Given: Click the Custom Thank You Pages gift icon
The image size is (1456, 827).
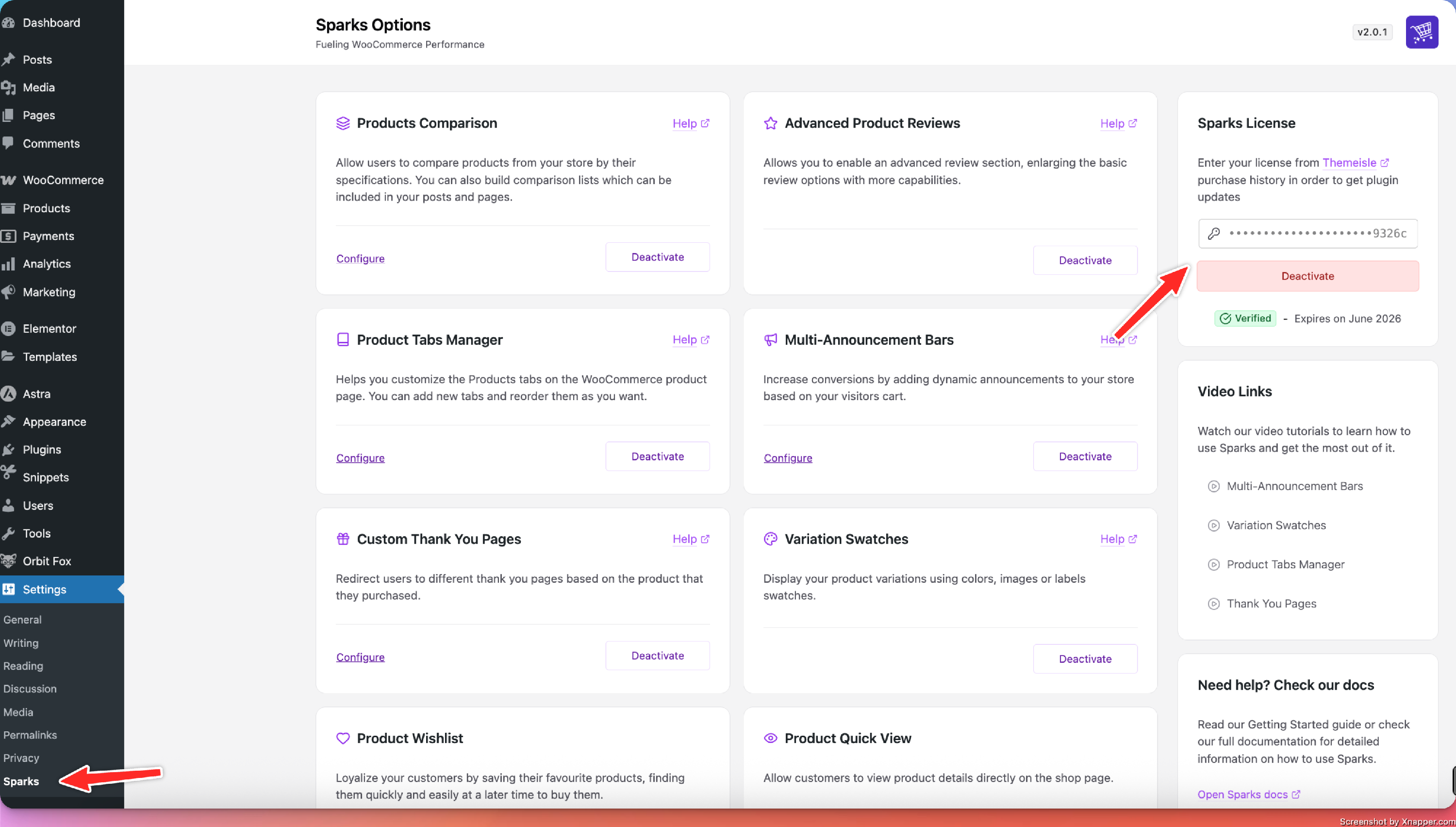Looking at the screenshot, I should [x=343, y=539].
